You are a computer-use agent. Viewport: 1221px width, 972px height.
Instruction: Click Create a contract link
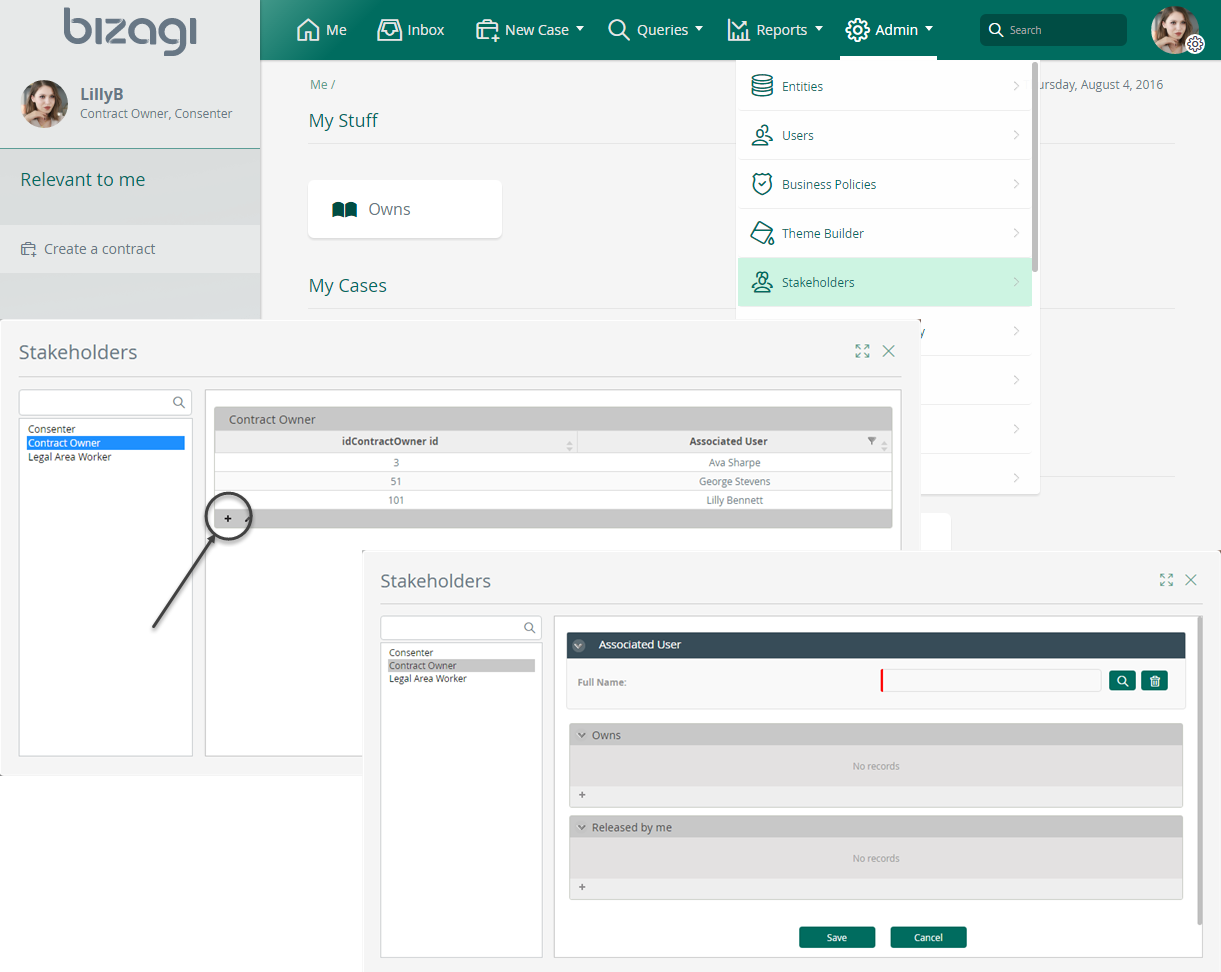pyautogui.click(x=88, y=249)
